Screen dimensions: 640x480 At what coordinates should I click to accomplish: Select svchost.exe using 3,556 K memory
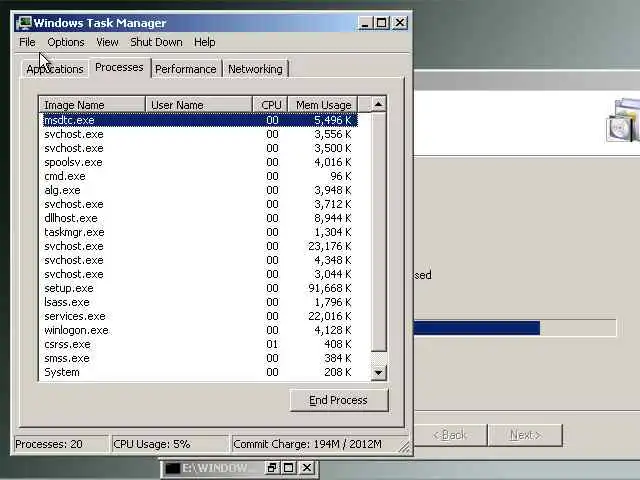coord(200,134)
